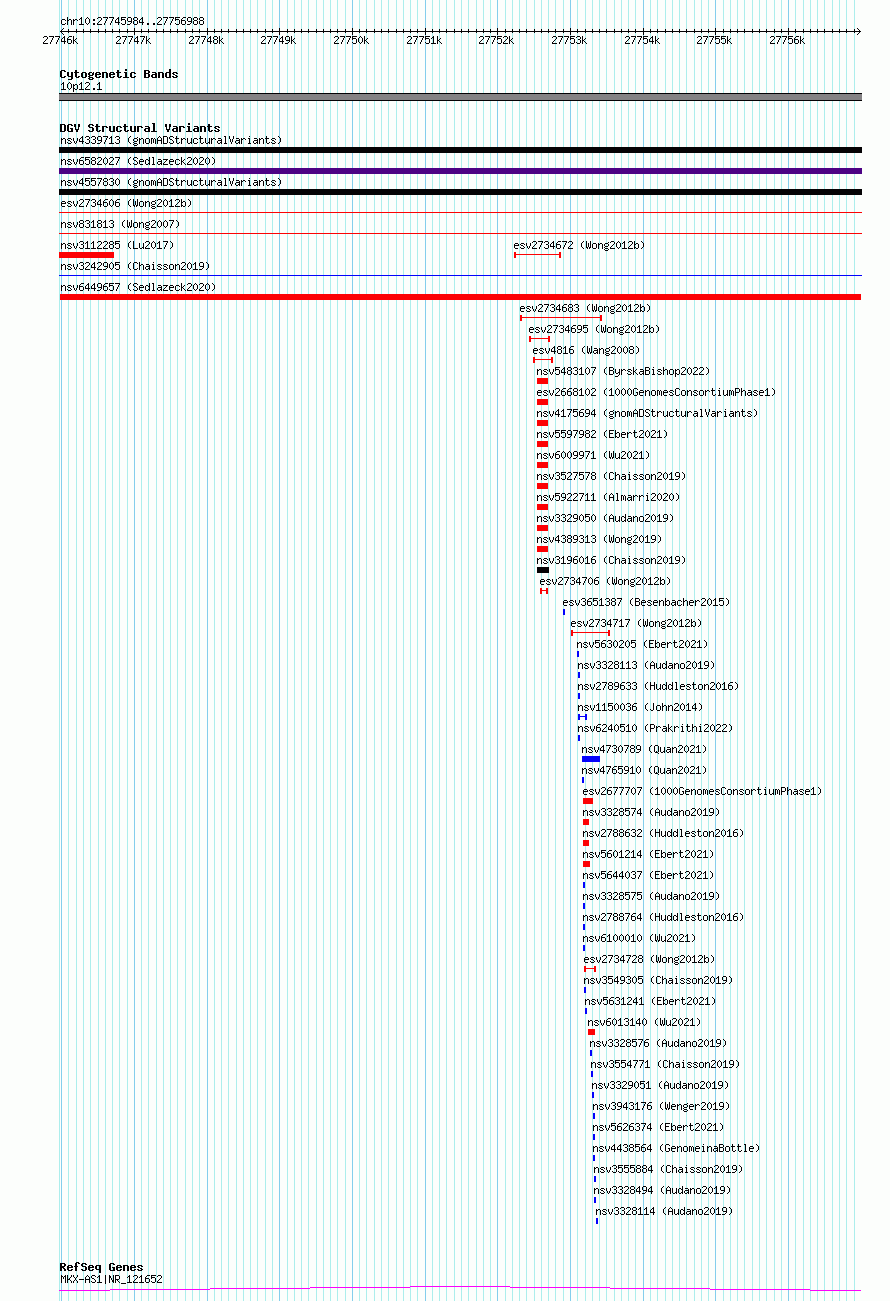Open nsv3943176 Wenger2019 label
The height and width of the screenshot is (1301, 890).
tap(661, 1106)
